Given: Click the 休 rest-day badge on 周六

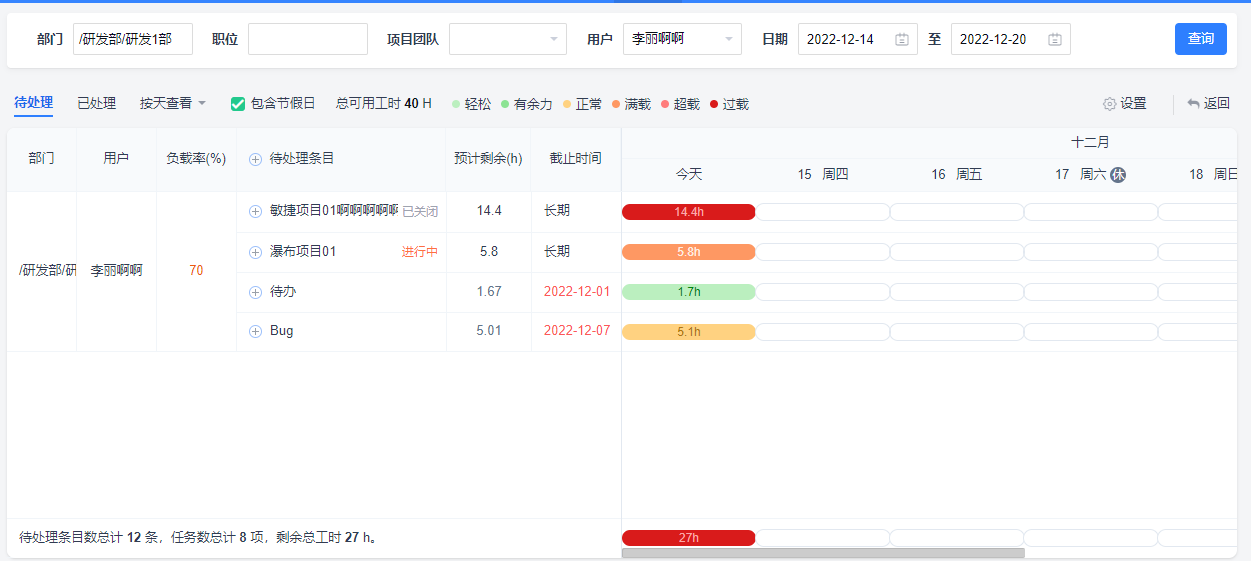Looking at the screenshot, I should [1118, 174].
